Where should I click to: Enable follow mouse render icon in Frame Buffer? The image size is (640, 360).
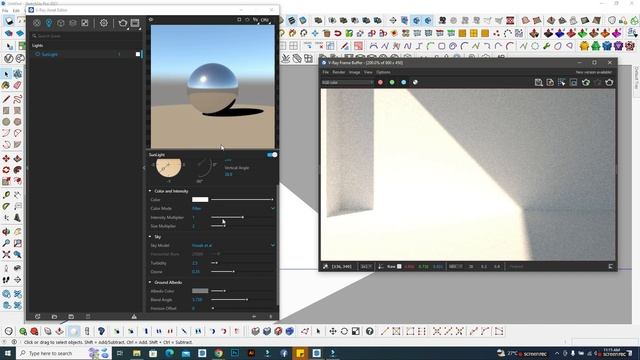point(562,82)
